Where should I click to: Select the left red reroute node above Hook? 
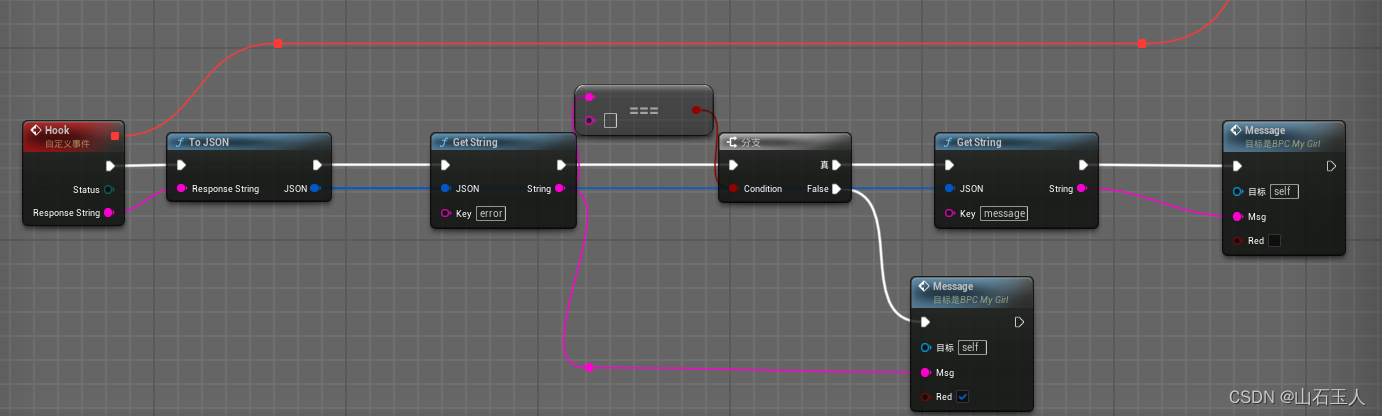point(278,43)
